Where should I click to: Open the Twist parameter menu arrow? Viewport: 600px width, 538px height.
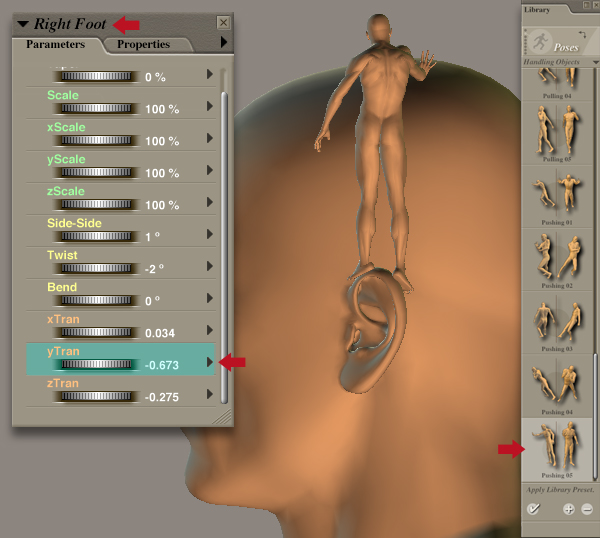click(x=210, y=266)
